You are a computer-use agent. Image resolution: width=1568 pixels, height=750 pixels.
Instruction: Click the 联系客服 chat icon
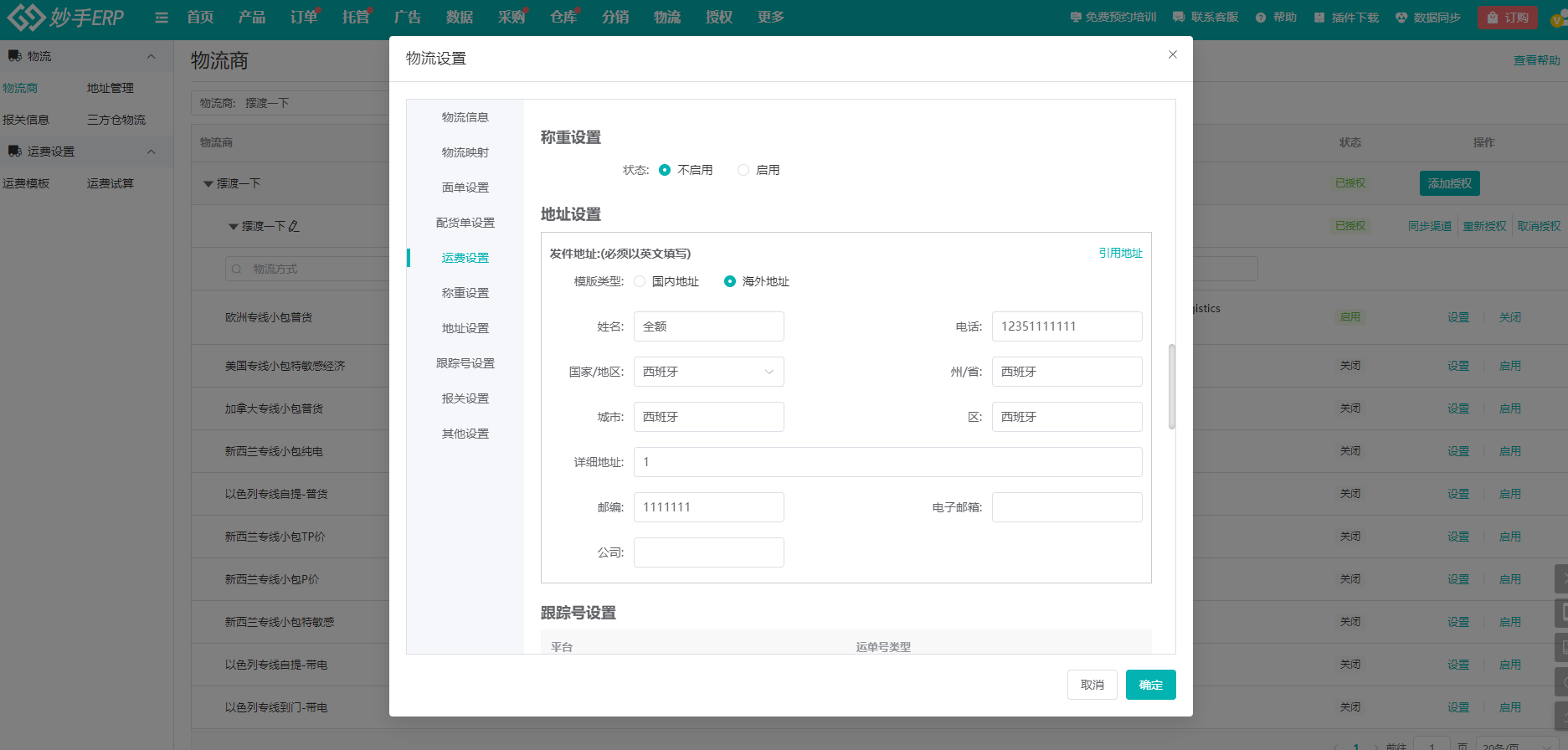(1179, 18)
